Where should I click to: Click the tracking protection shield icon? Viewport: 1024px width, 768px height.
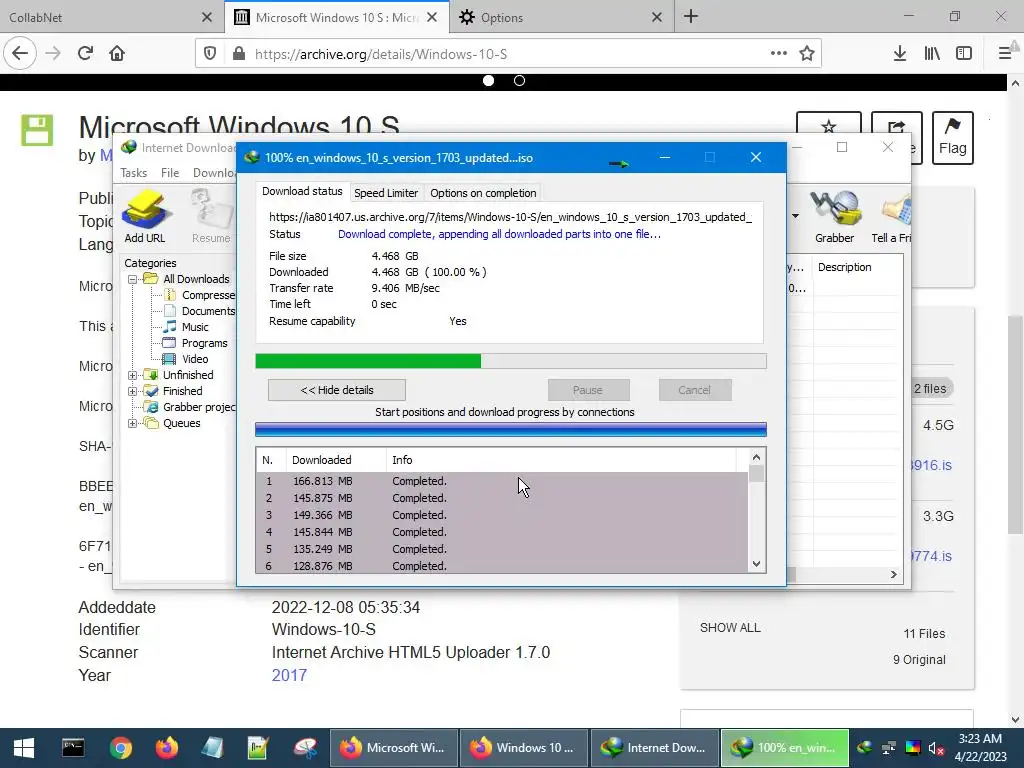pos(210,54)
